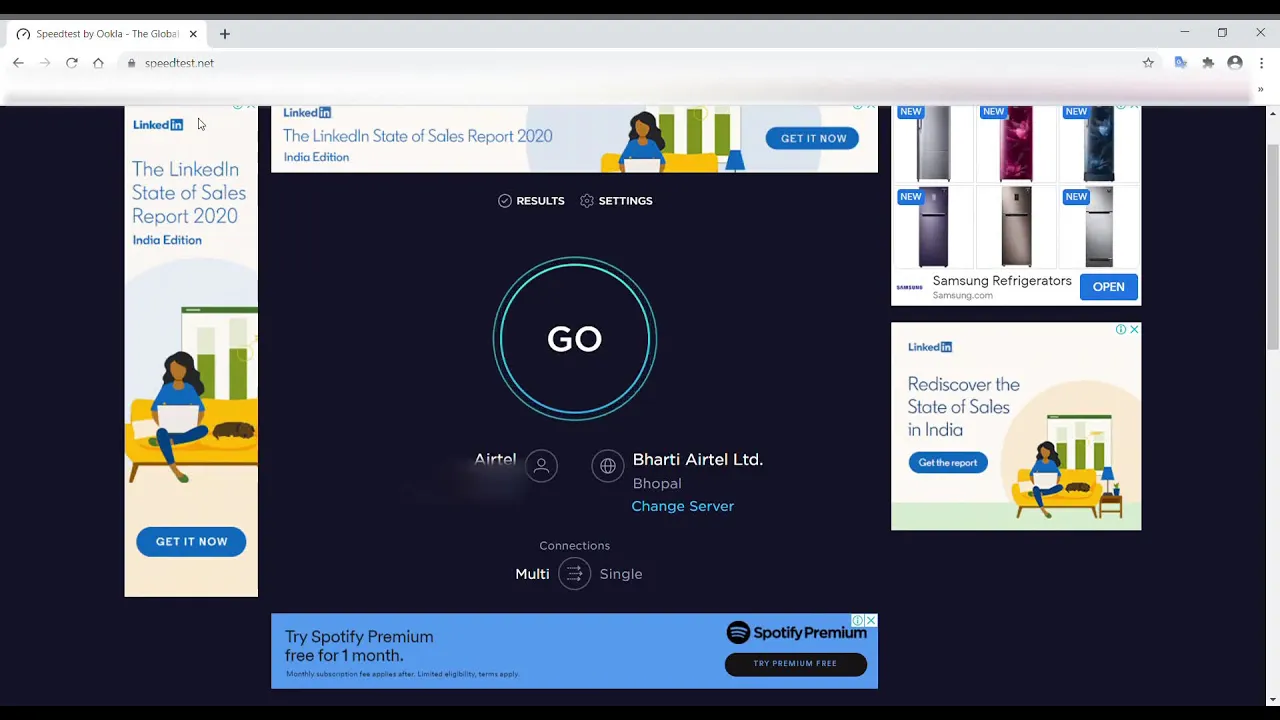Open the Chrome profile avatar
1280x720 pixels.
tap(1235, 63)
